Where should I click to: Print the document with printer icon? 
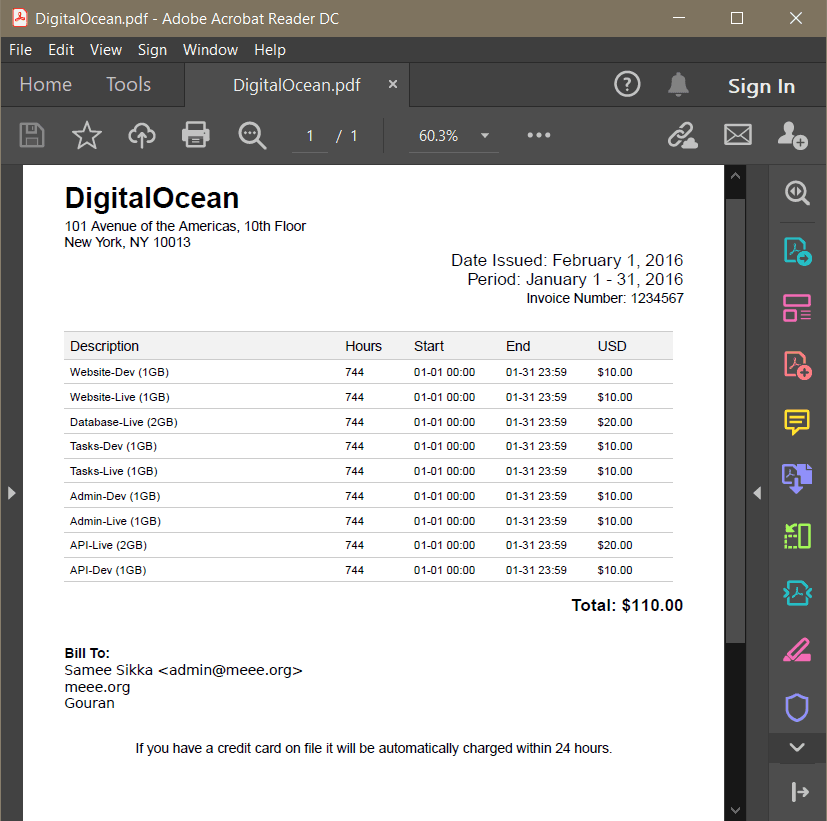(x=196, y=135)
